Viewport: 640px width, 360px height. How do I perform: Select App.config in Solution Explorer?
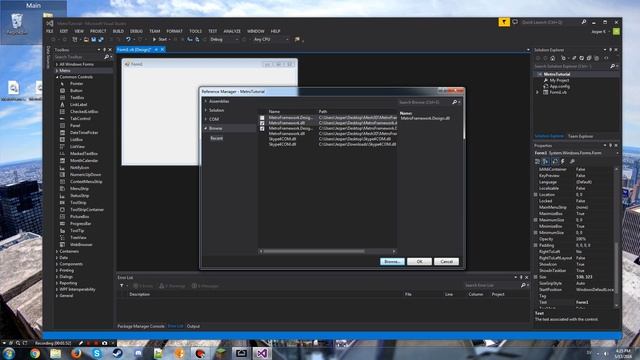coord(559,87)
